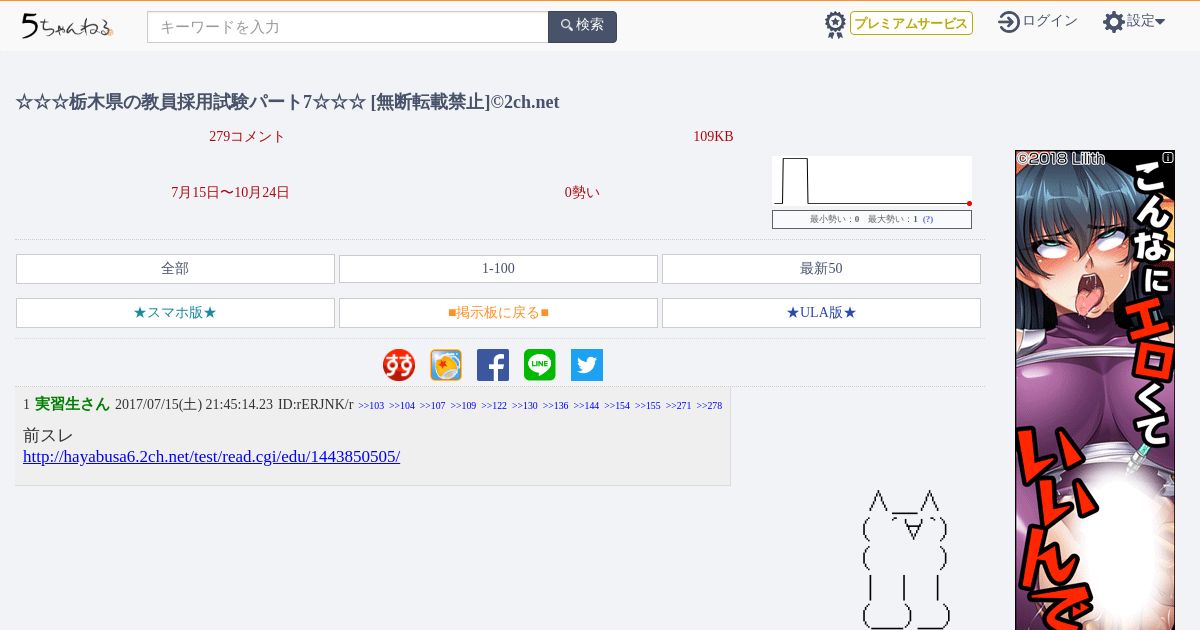Jump to reply >>109
This screenshot has width=1200, height=630.
coord(463,406)
